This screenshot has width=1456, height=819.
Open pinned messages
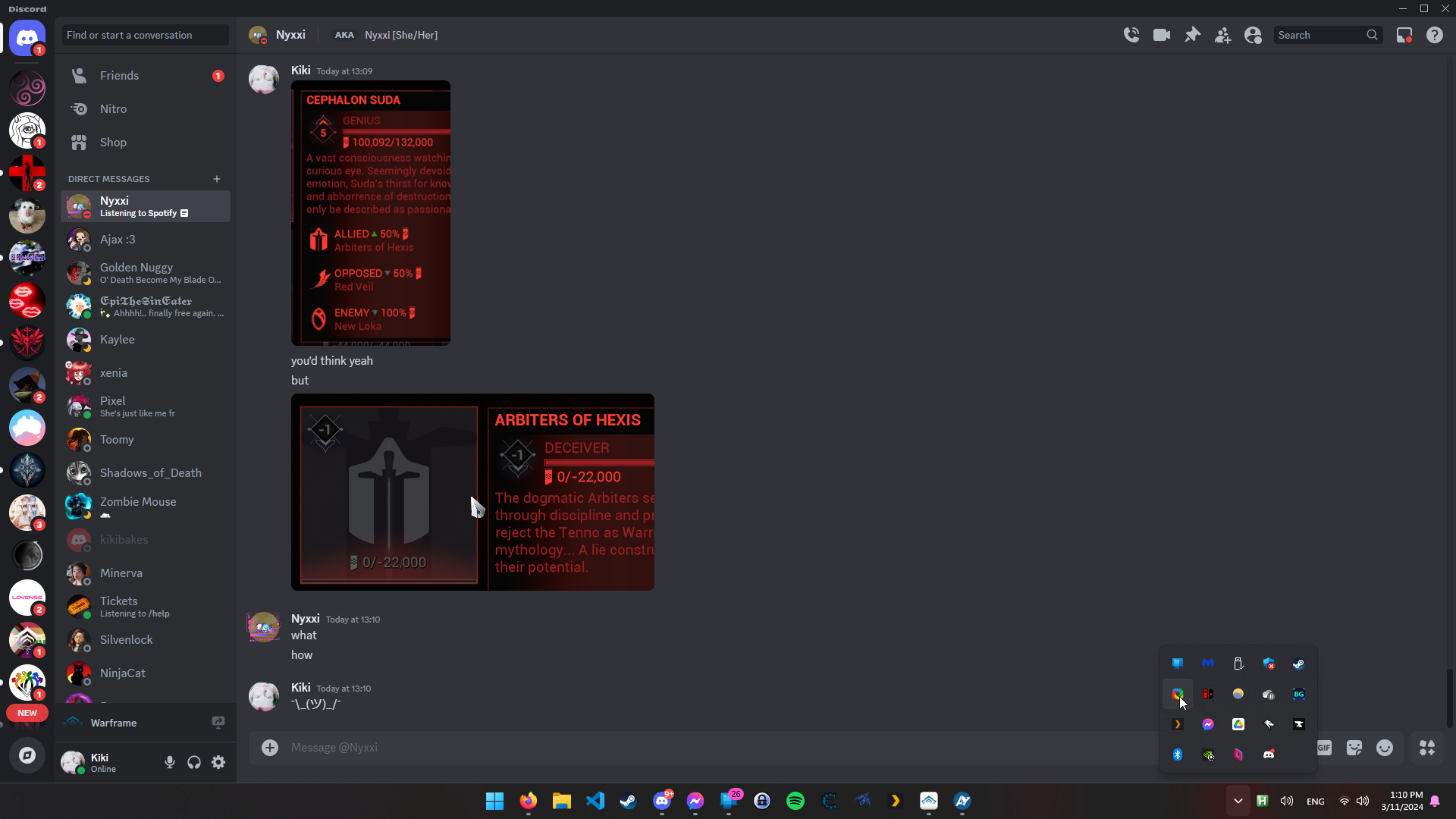(1192, 35)
